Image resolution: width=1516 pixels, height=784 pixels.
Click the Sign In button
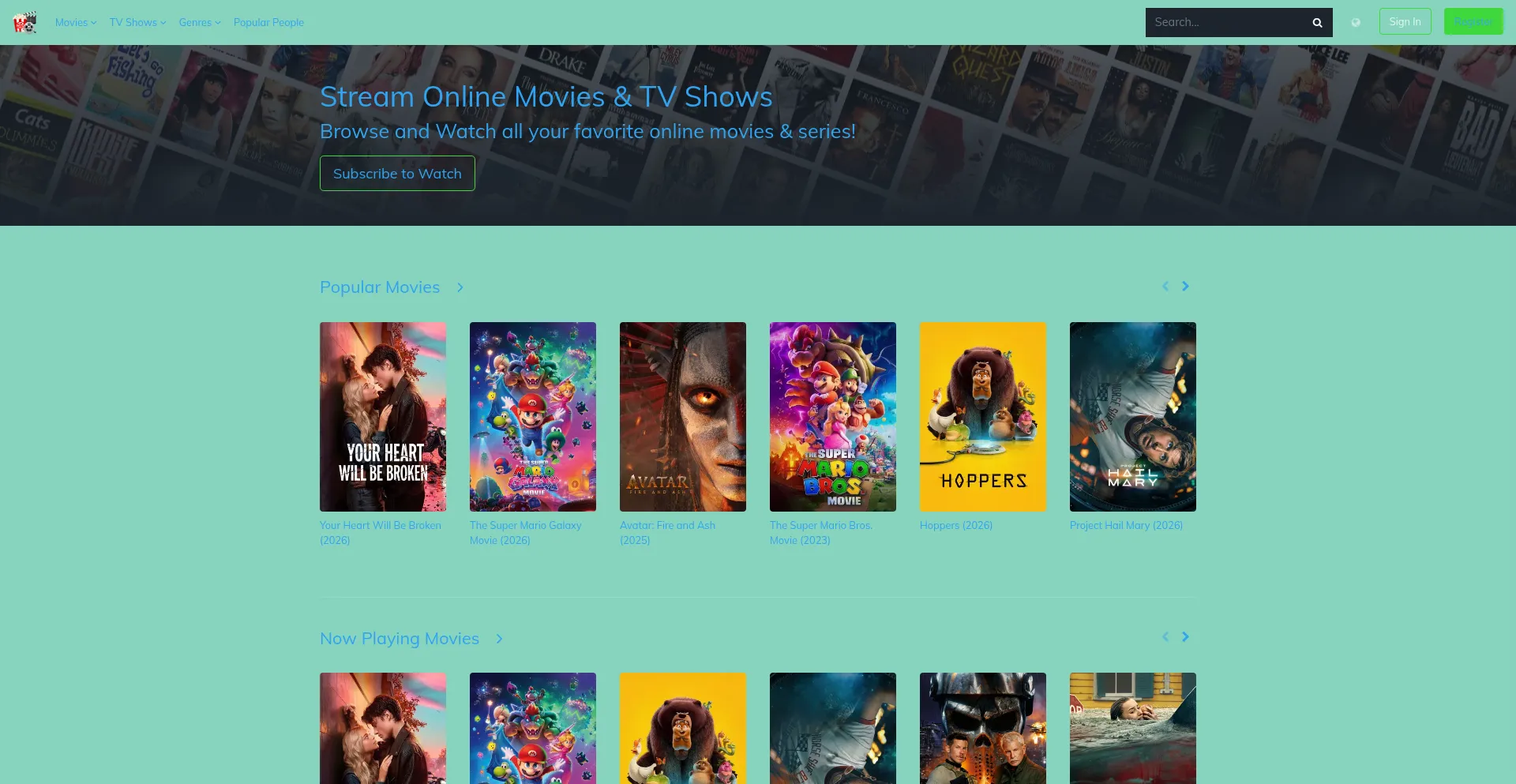click(1405, 21)
